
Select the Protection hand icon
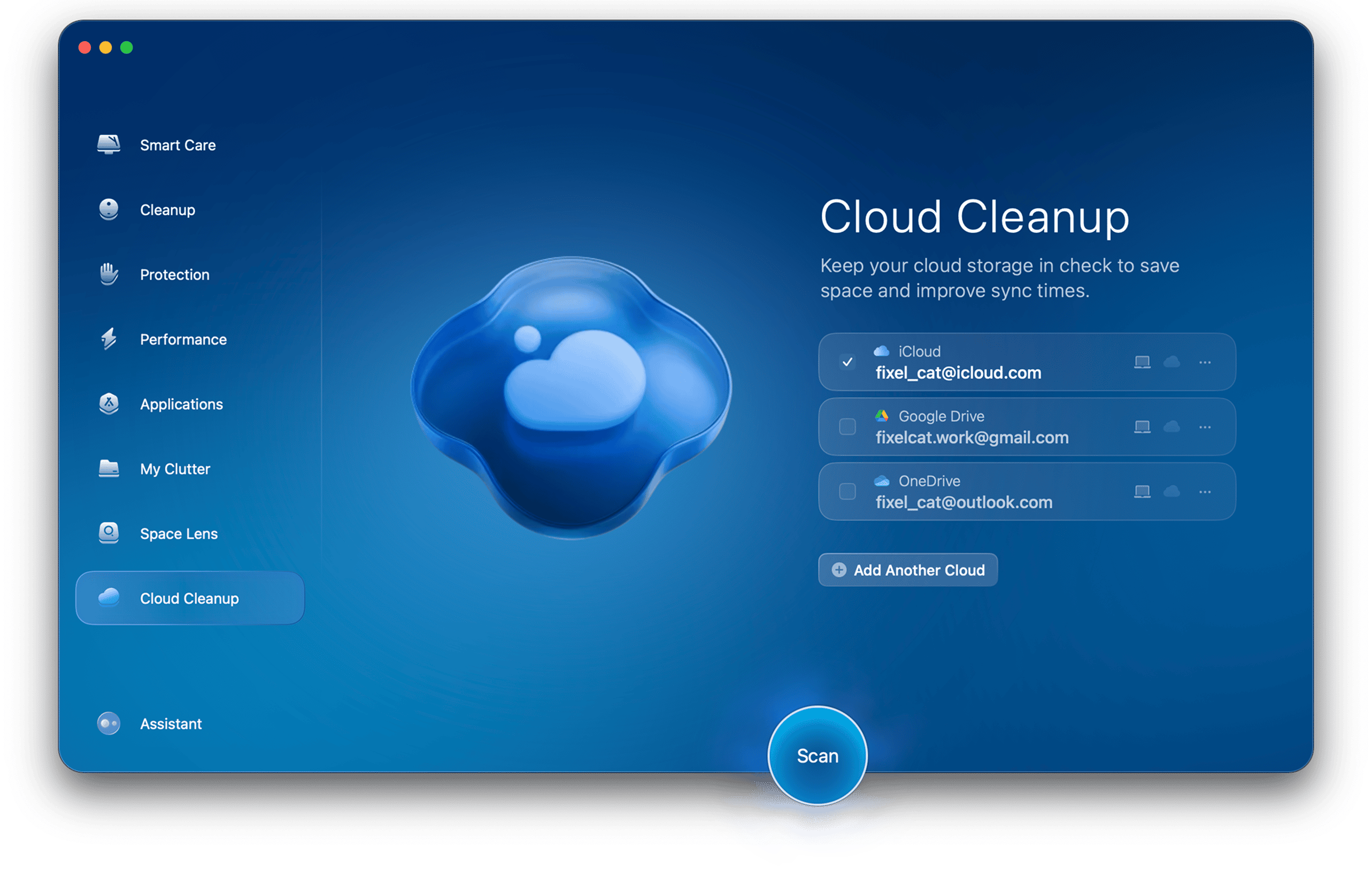point(108,275)
